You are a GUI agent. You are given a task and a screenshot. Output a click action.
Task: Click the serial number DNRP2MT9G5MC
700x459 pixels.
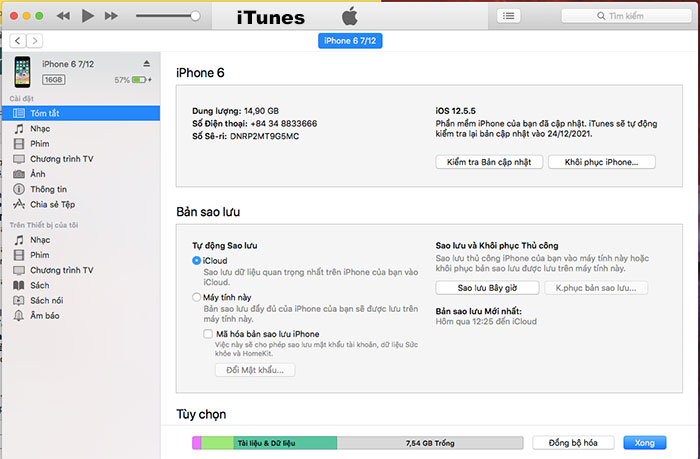point(264,136)
